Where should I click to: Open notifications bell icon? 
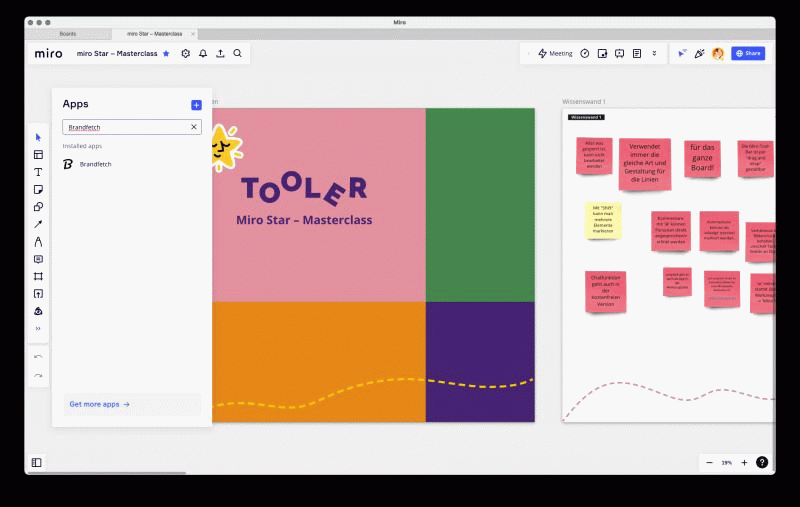click(203, 54)
